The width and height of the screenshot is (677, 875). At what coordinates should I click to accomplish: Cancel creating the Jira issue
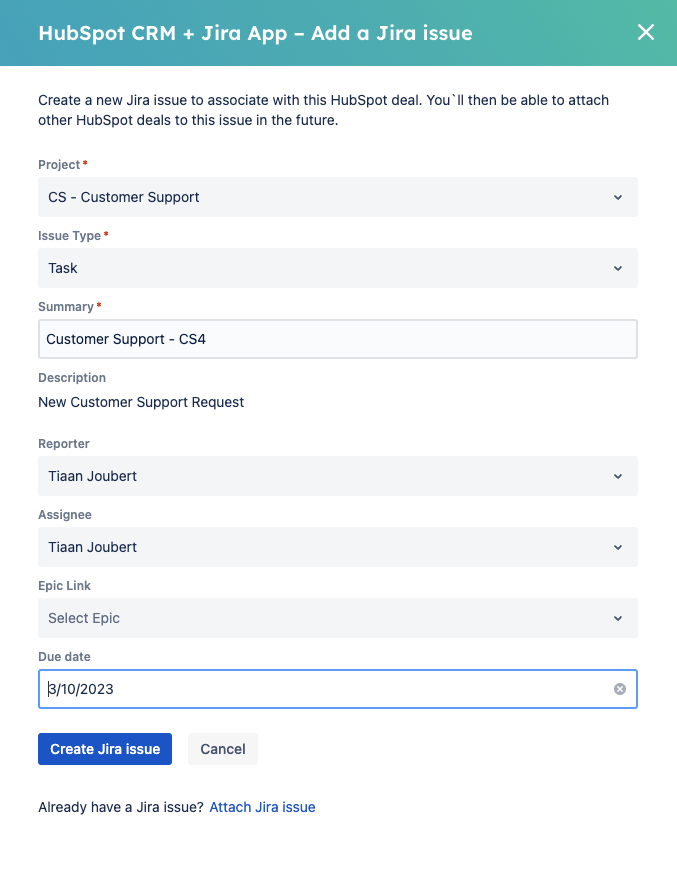tap(223, 749)
